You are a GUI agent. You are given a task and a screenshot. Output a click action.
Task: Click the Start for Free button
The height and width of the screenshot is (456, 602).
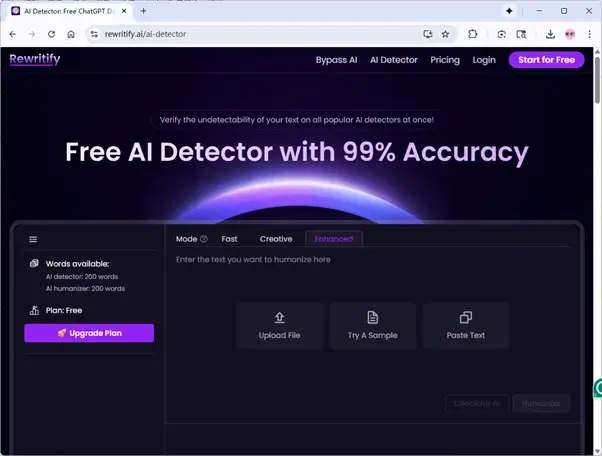coord(546,60)
